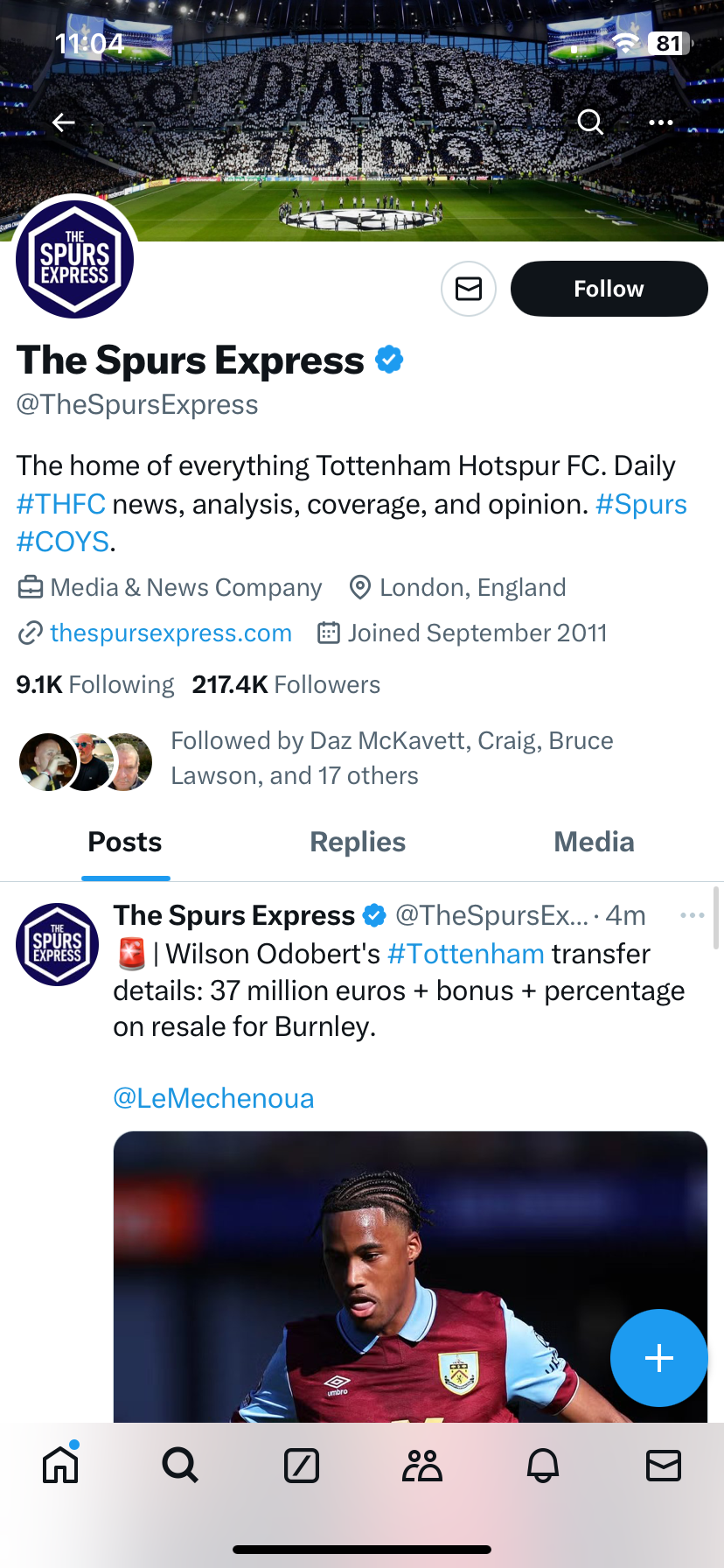Open the three-dot profile options menu
The image size is (724, 1568).
pyautogui.click(x=661, y=122)
